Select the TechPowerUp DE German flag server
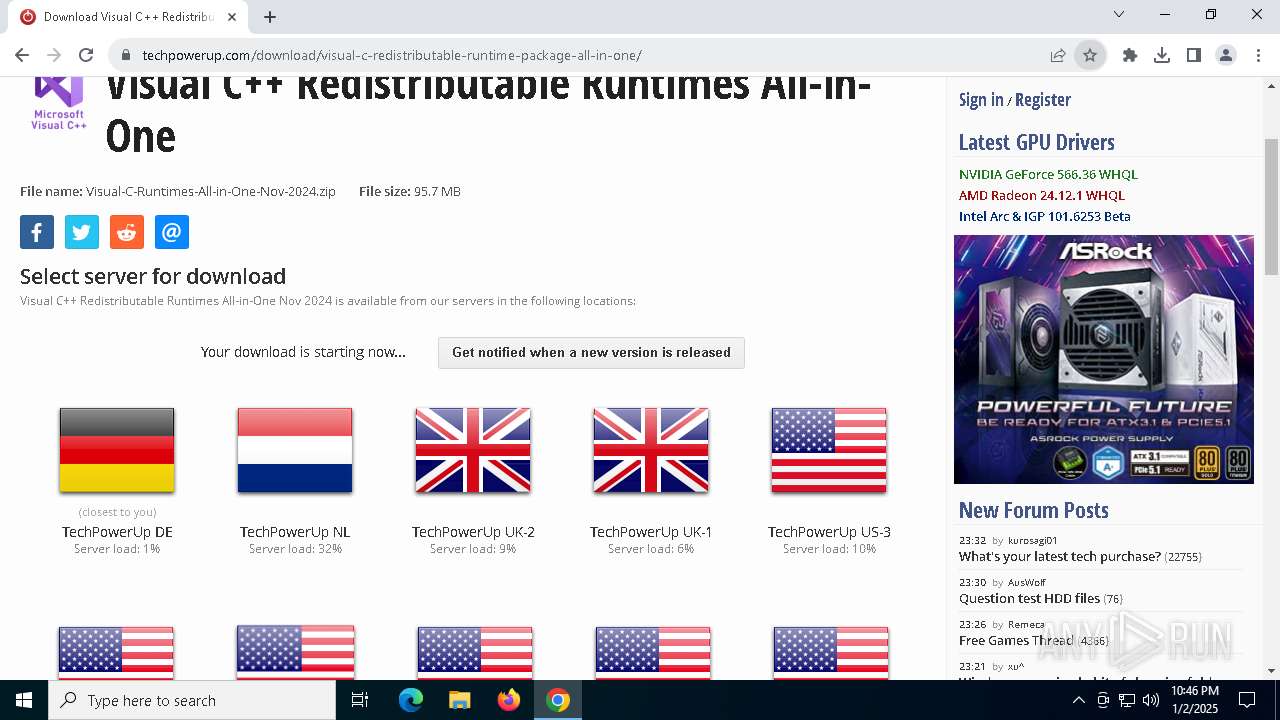This screenshot has height=720, width=1280. click(x=117, y=450)
